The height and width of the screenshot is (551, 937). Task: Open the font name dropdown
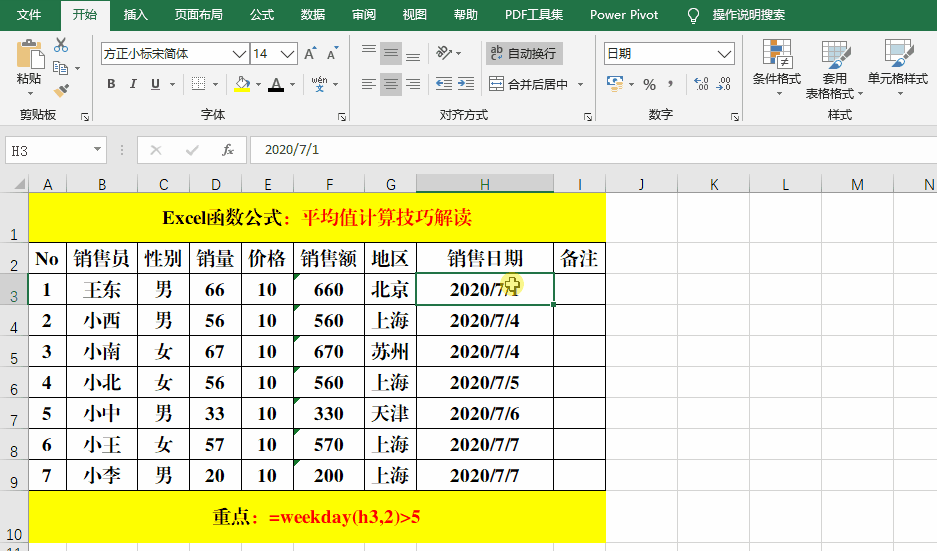click(239, 54)
